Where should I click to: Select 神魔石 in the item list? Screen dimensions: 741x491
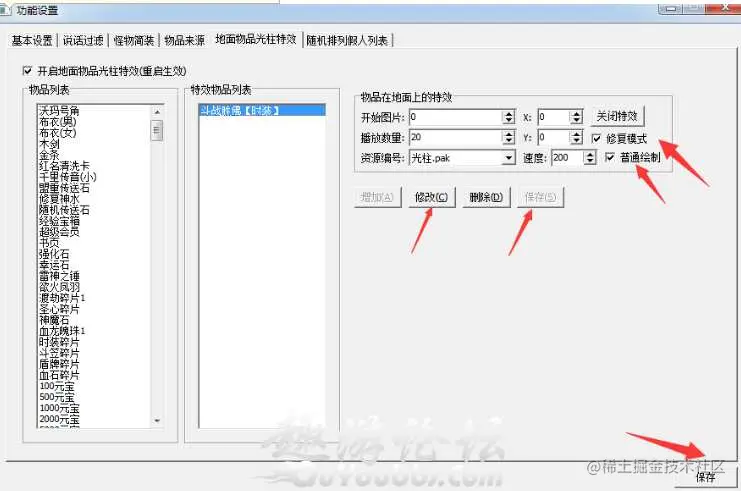pos(54,319)
